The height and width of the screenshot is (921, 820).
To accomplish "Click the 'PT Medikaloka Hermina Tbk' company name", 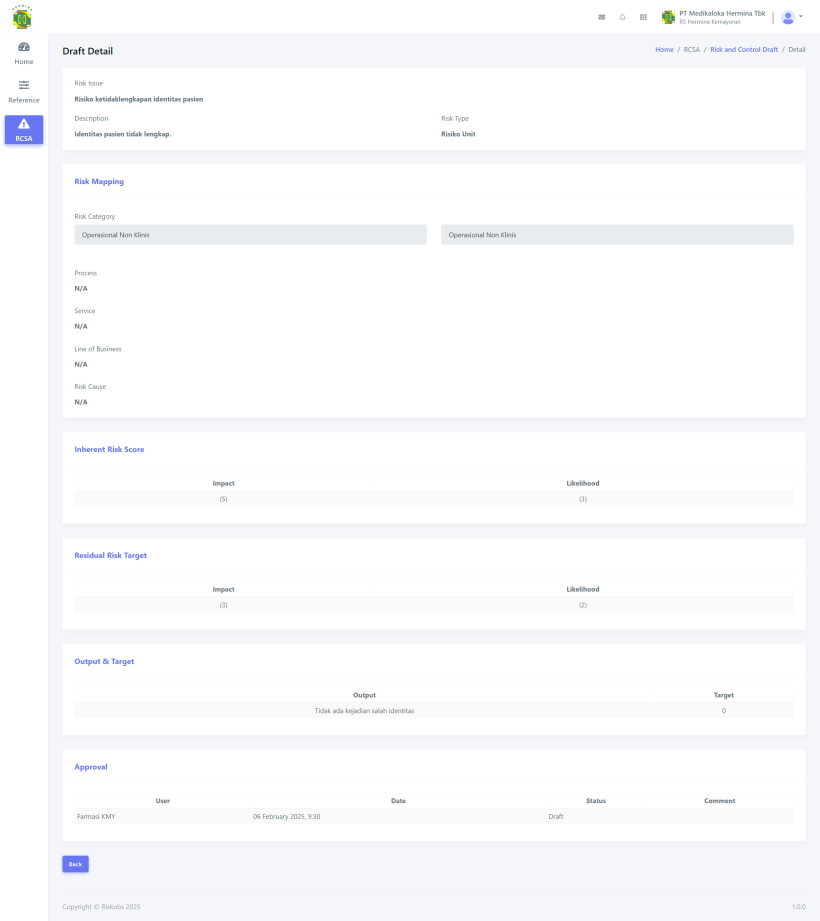I will tap(722, 13).
